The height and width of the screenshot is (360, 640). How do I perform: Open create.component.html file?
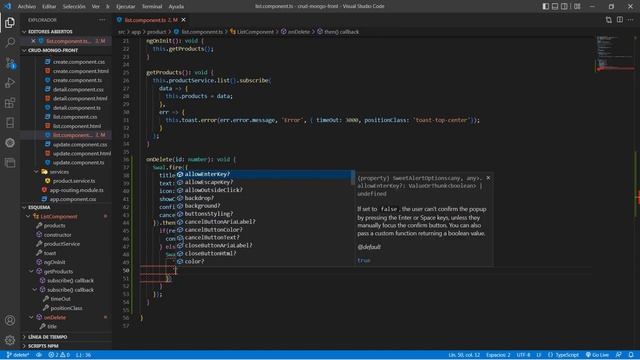[81, 71]
